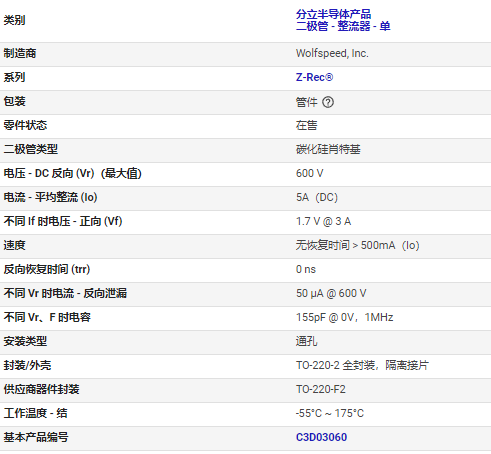Image resolution: width=491 pixels, height=454 pixels.
Task: Open base product number C3D03060 link
Action: coord(321,437)
